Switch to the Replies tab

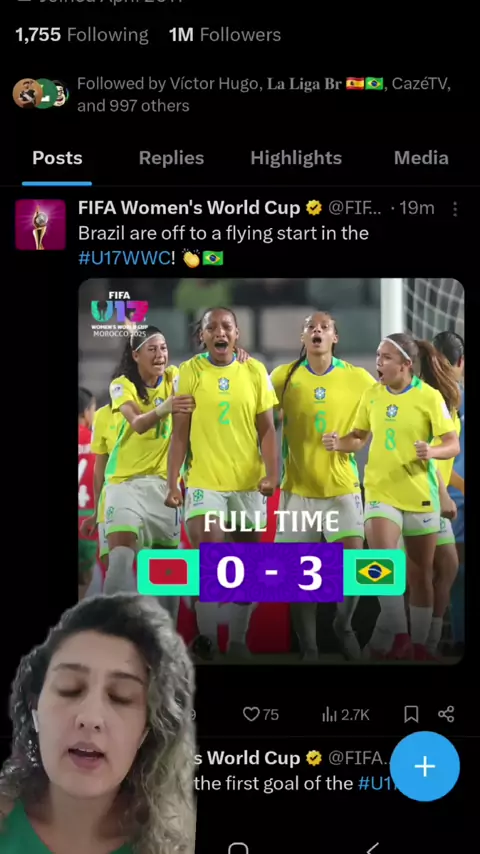[171, 158]
